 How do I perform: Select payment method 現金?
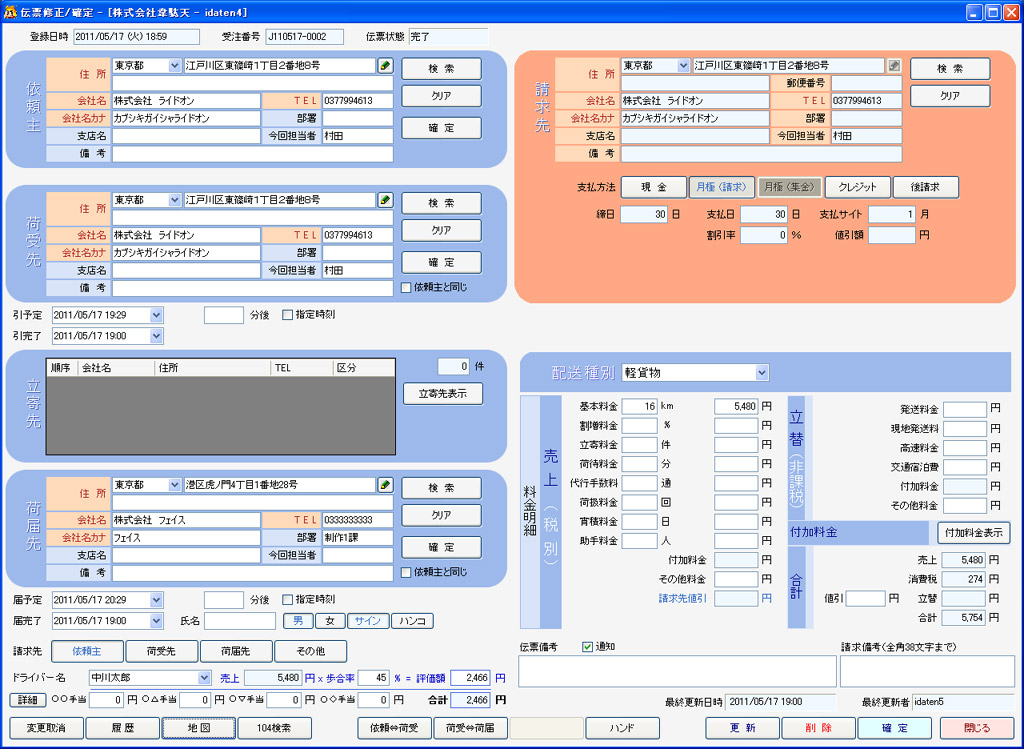654,187
